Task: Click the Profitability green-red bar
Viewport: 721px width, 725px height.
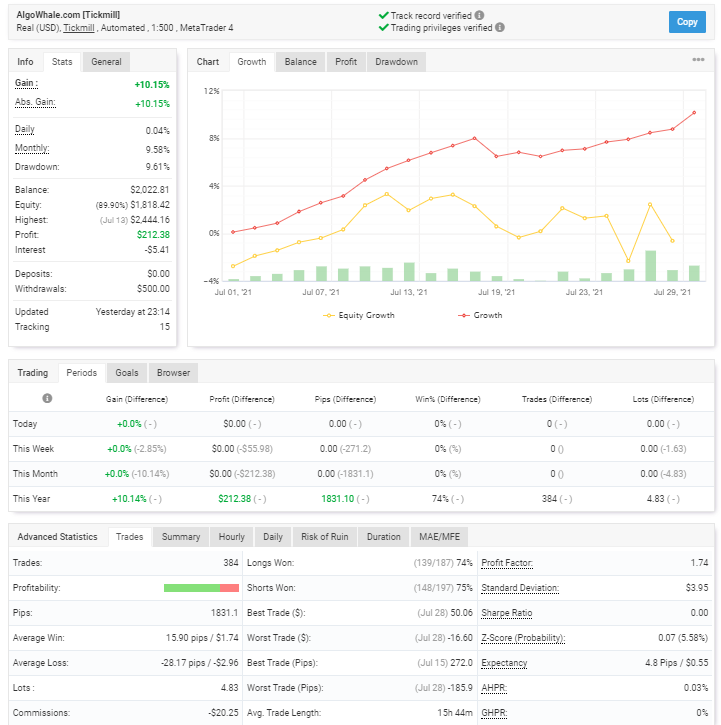Action: [x=201, y=588]
